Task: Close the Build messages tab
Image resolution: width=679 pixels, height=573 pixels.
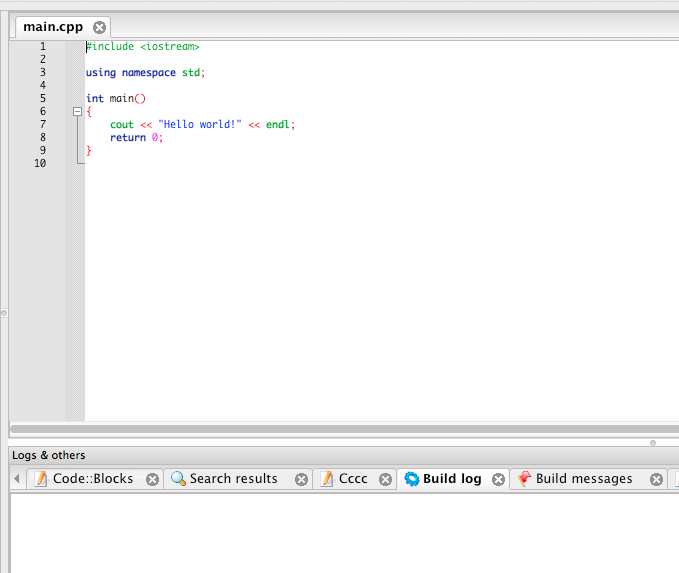Action: tap(656, 480)
